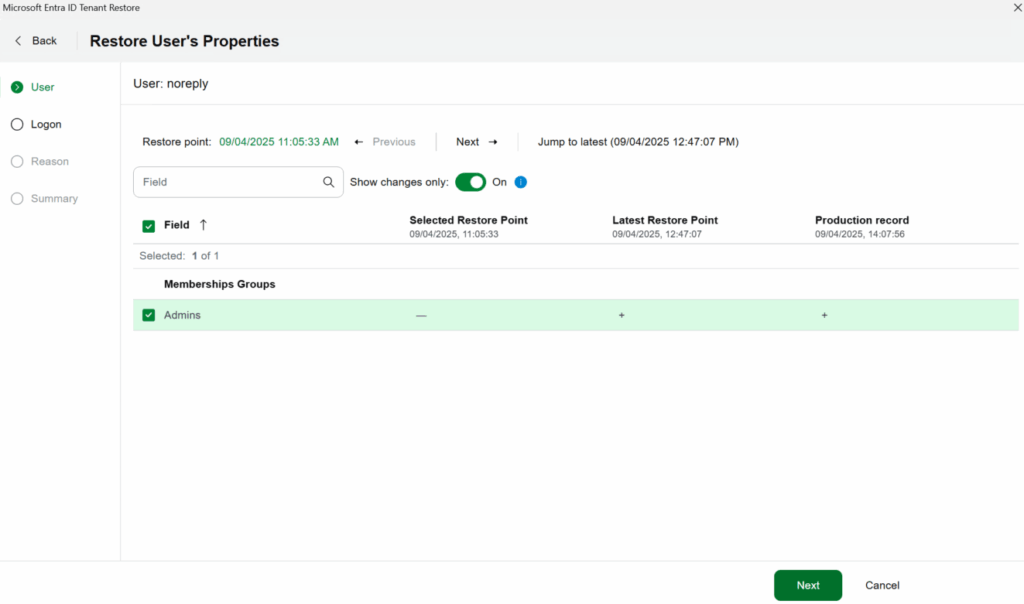This screenshot has width=1024, height=604.
Task: Click the Field column header label
Action: pos(176,225)
